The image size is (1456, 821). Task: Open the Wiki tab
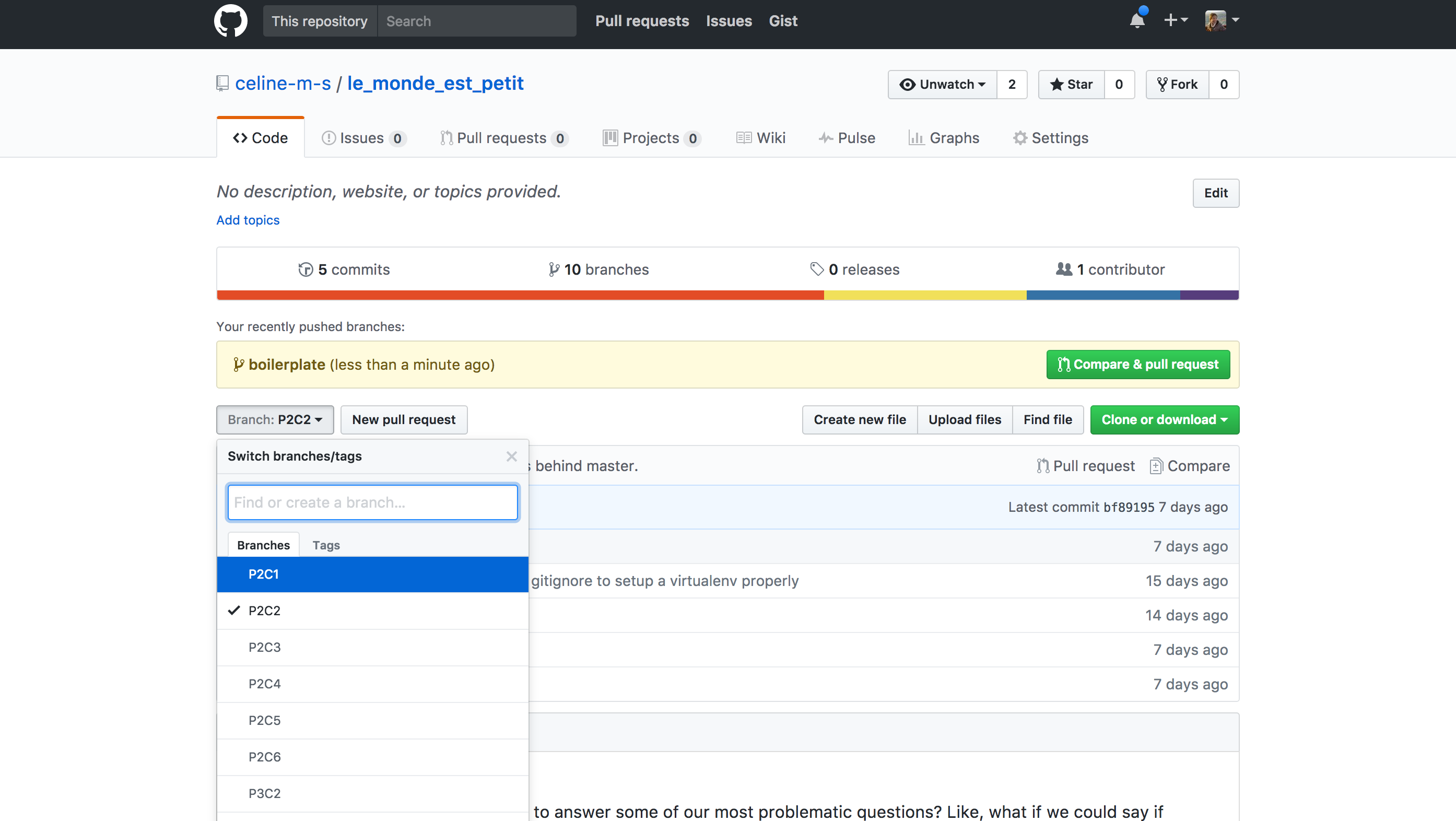(760, 137)
